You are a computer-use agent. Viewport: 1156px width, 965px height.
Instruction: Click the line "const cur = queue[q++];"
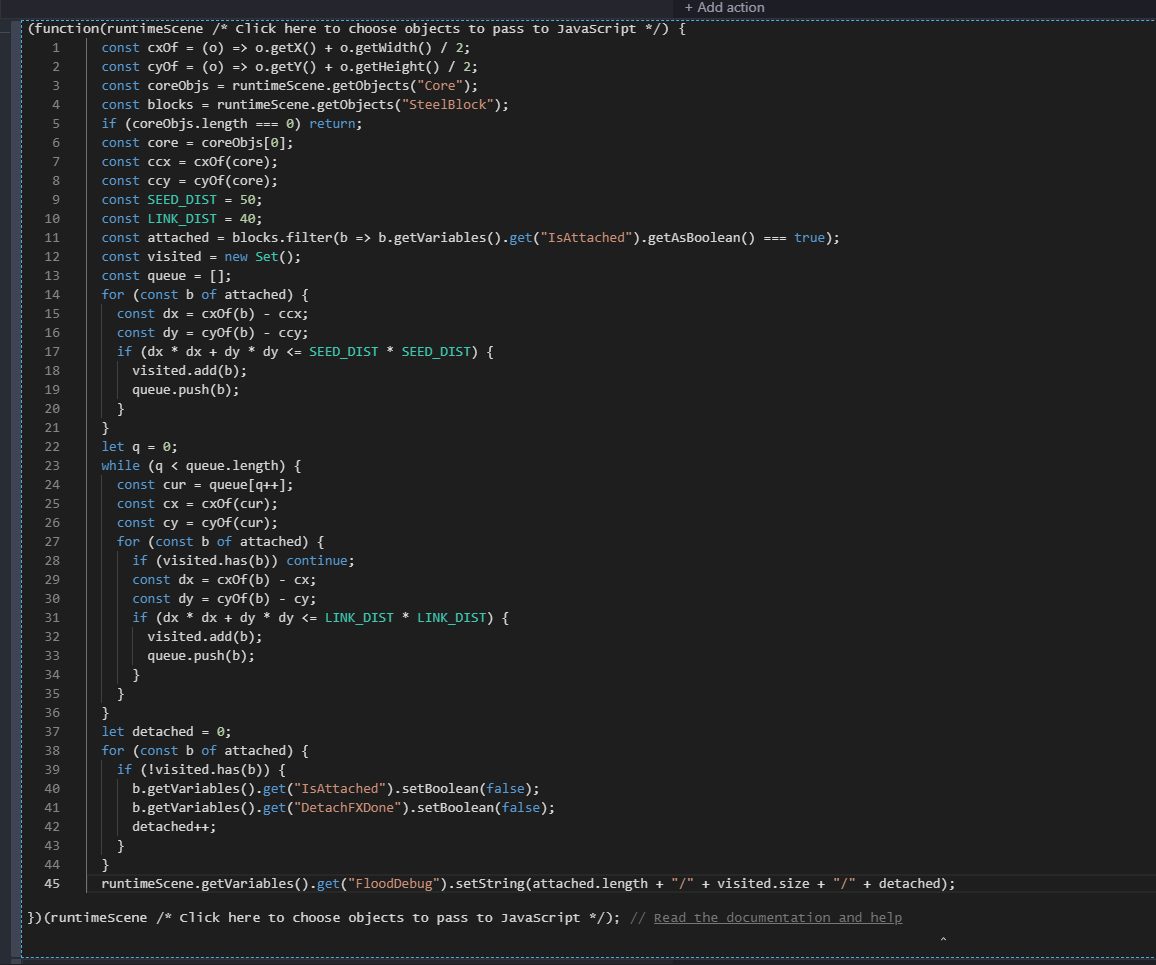pyautogui.click(x=205, y=485)
